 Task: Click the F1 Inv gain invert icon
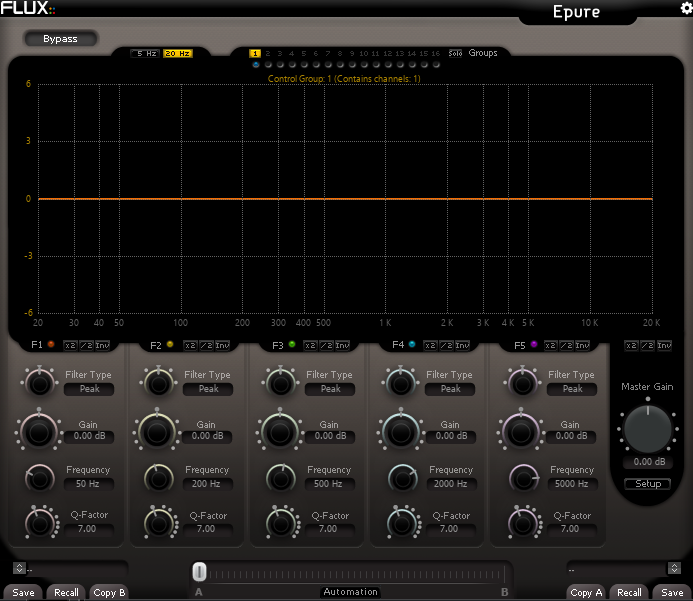[102, 345]
